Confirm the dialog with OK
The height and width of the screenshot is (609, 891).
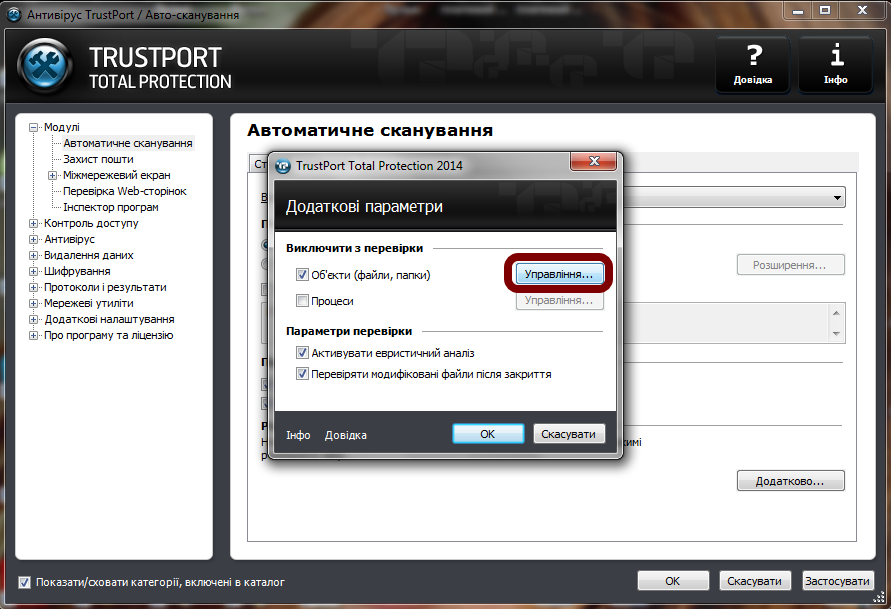[488, 433]
